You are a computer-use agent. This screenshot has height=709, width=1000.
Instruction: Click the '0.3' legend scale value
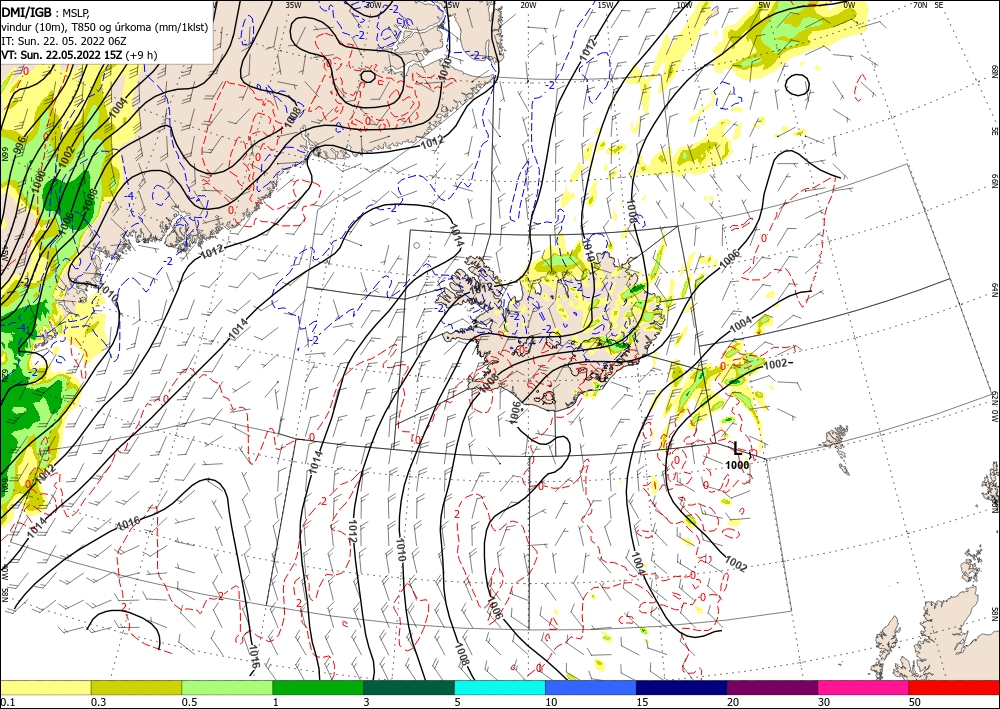[x=98, y=701]
